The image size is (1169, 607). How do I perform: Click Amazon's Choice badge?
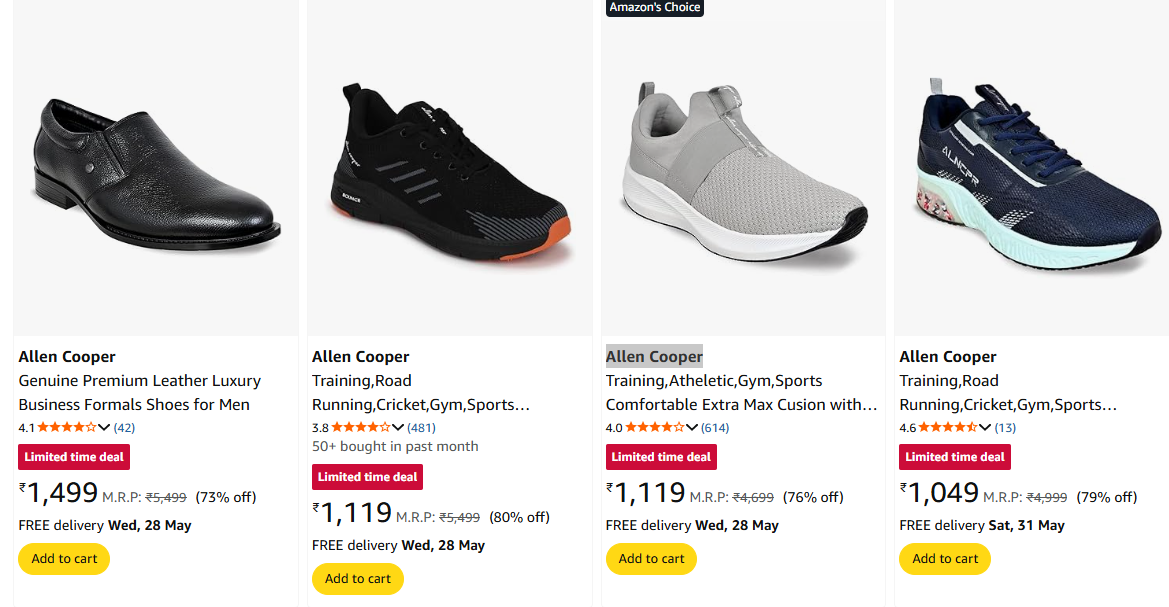pos(655,7)
